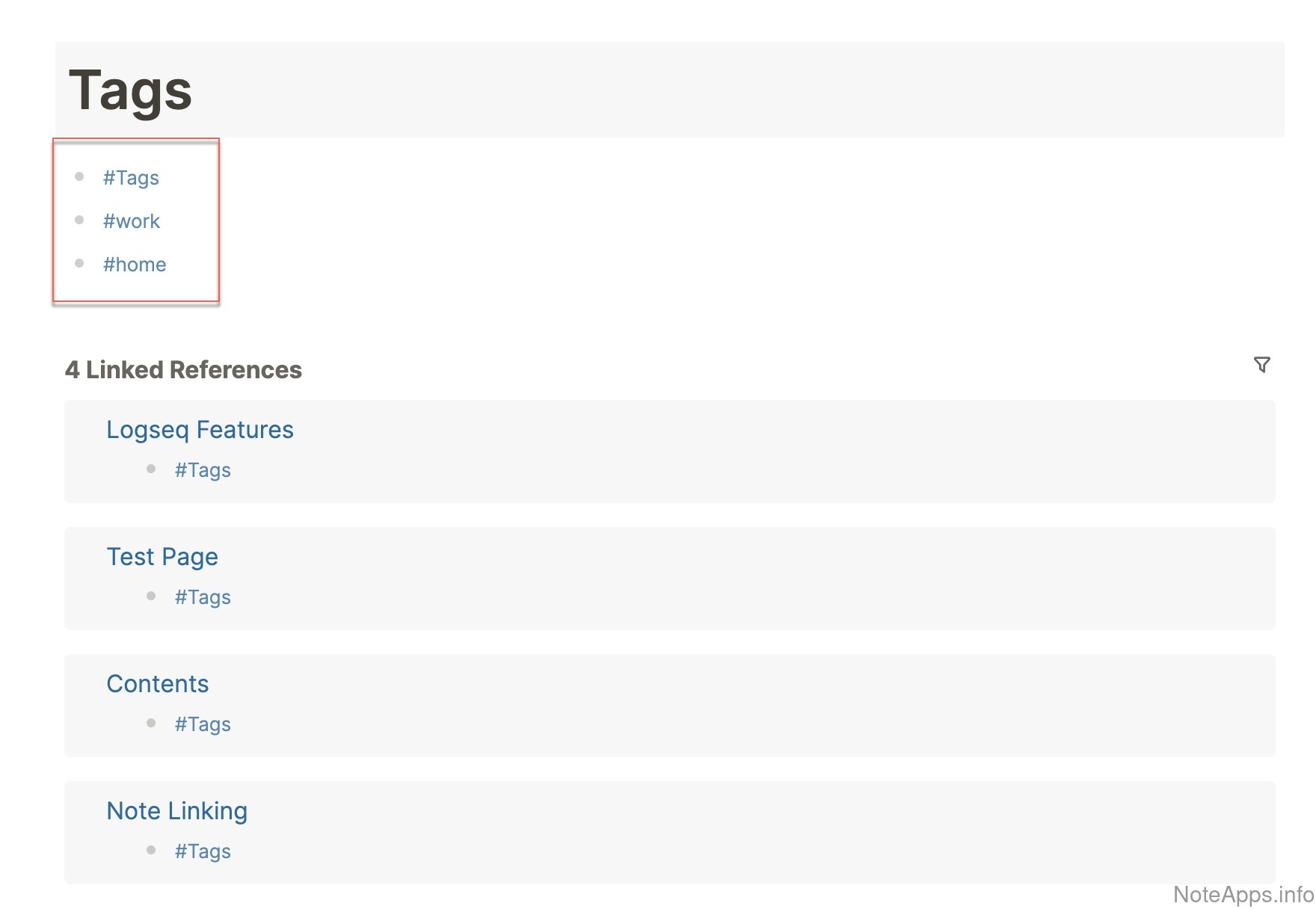
Task: Click the bullet under Note Linking
Action: click(151, 851)
